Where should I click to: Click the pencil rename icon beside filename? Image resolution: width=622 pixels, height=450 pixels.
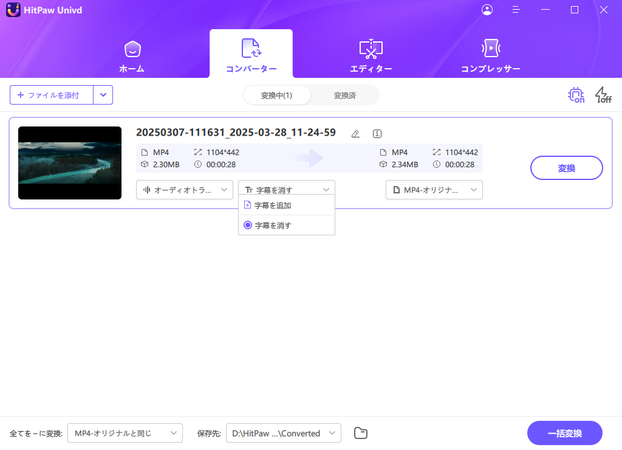tap(355, 134)
